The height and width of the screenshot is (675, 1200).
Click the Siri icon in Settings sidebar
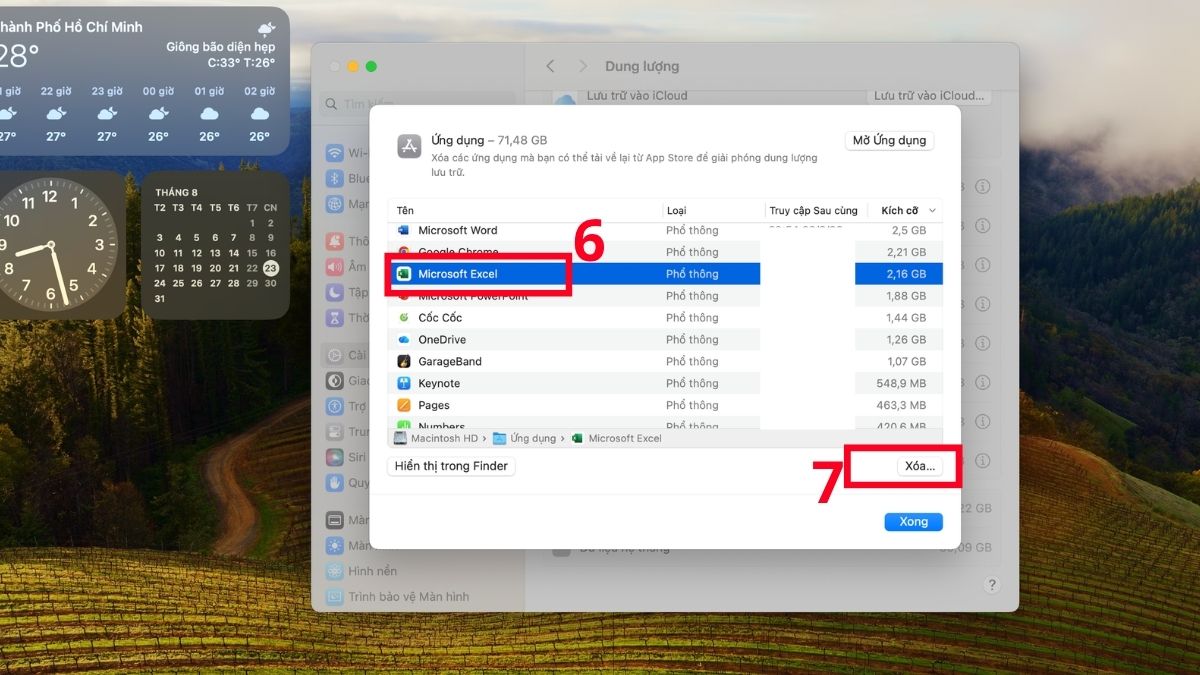[335, 457]
